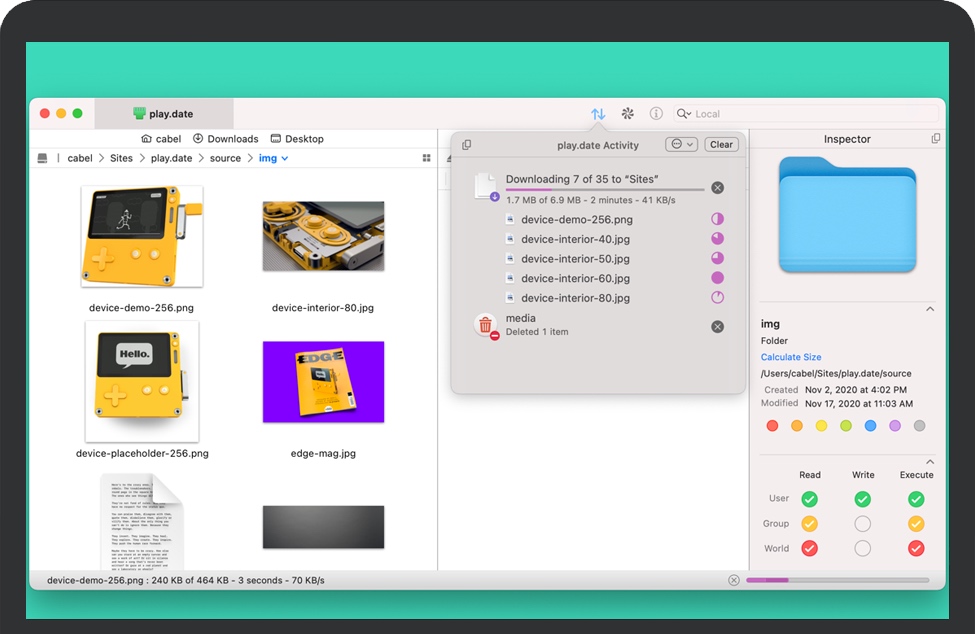Toggle User Read permission
The image size is (975, 634).
point(810,499)
